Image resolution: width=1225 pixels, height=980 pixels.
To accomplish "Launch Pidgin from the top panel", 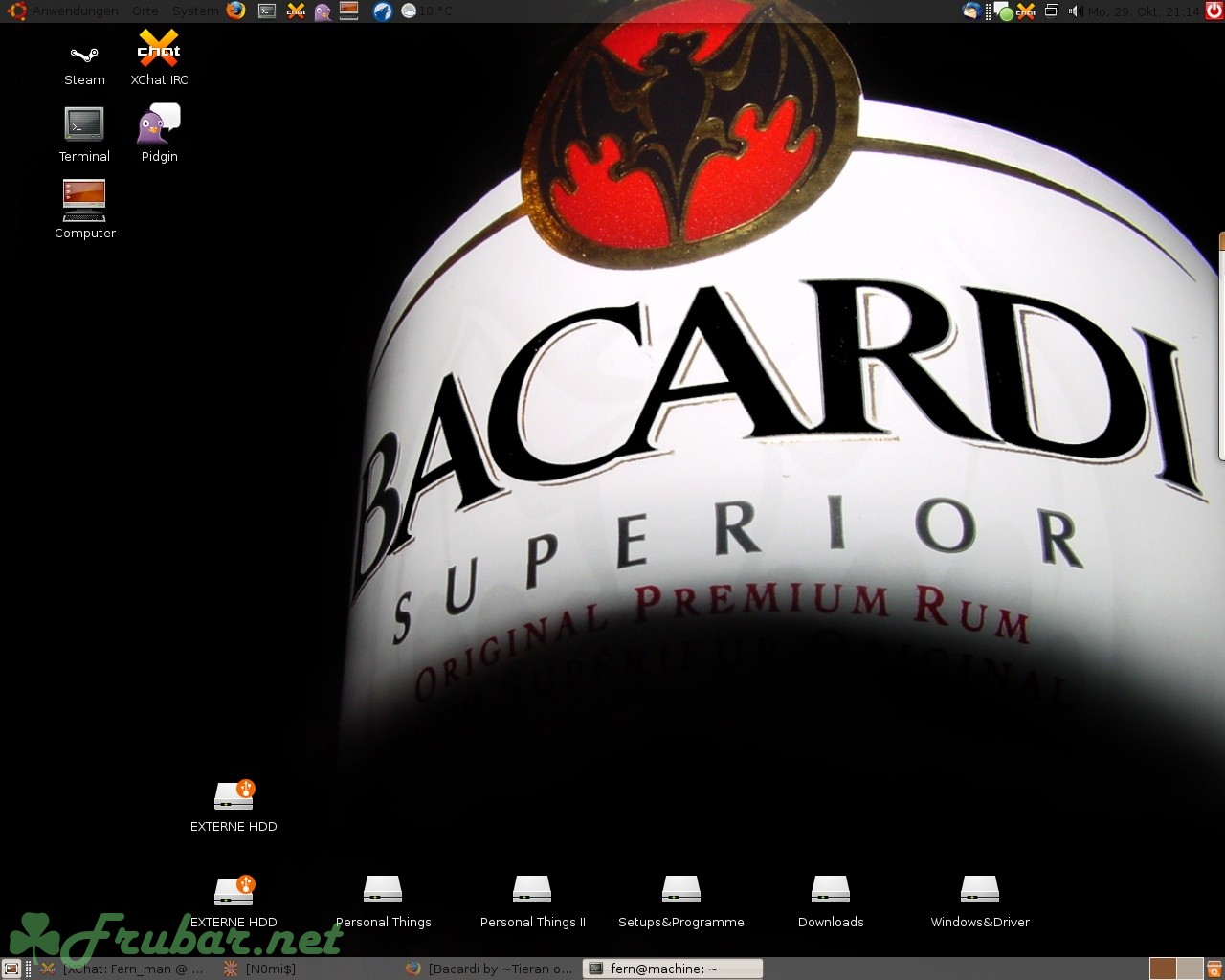I will [323, 11].
